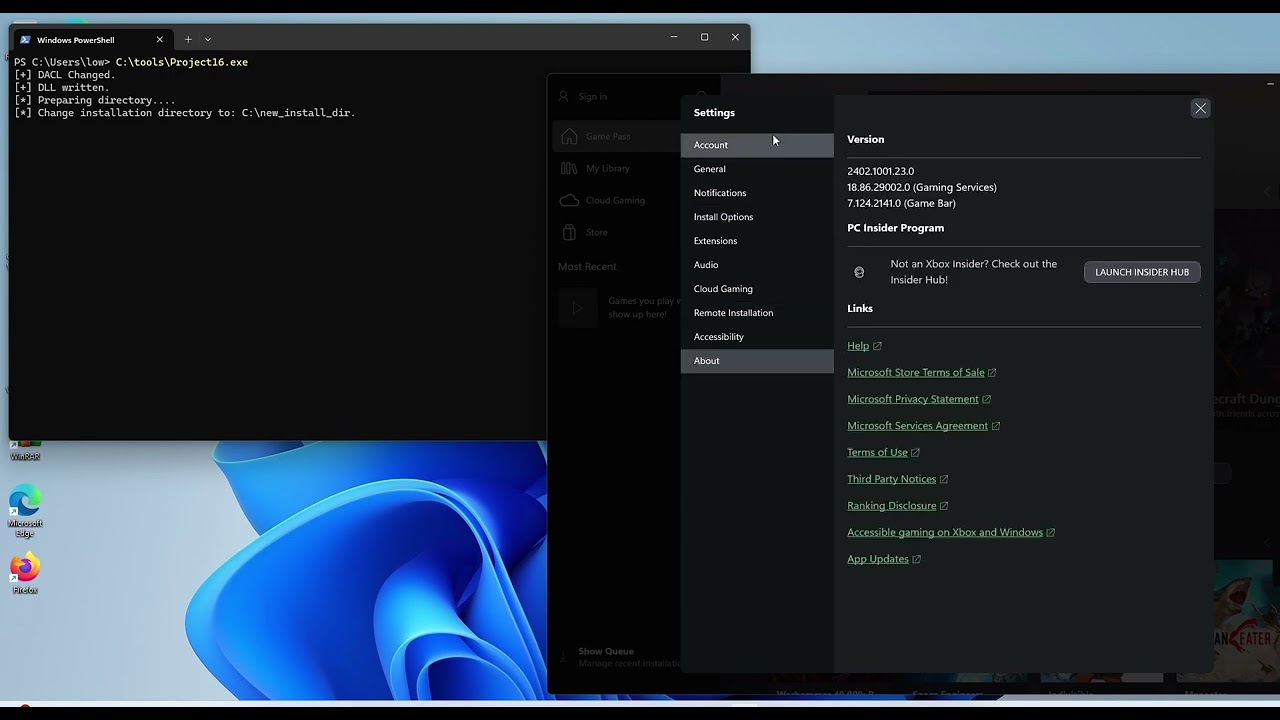This screenshot has width=1280, height=720.
Task: Click the version number 2402.1001.23.0
Action: [x=880, y=171]
